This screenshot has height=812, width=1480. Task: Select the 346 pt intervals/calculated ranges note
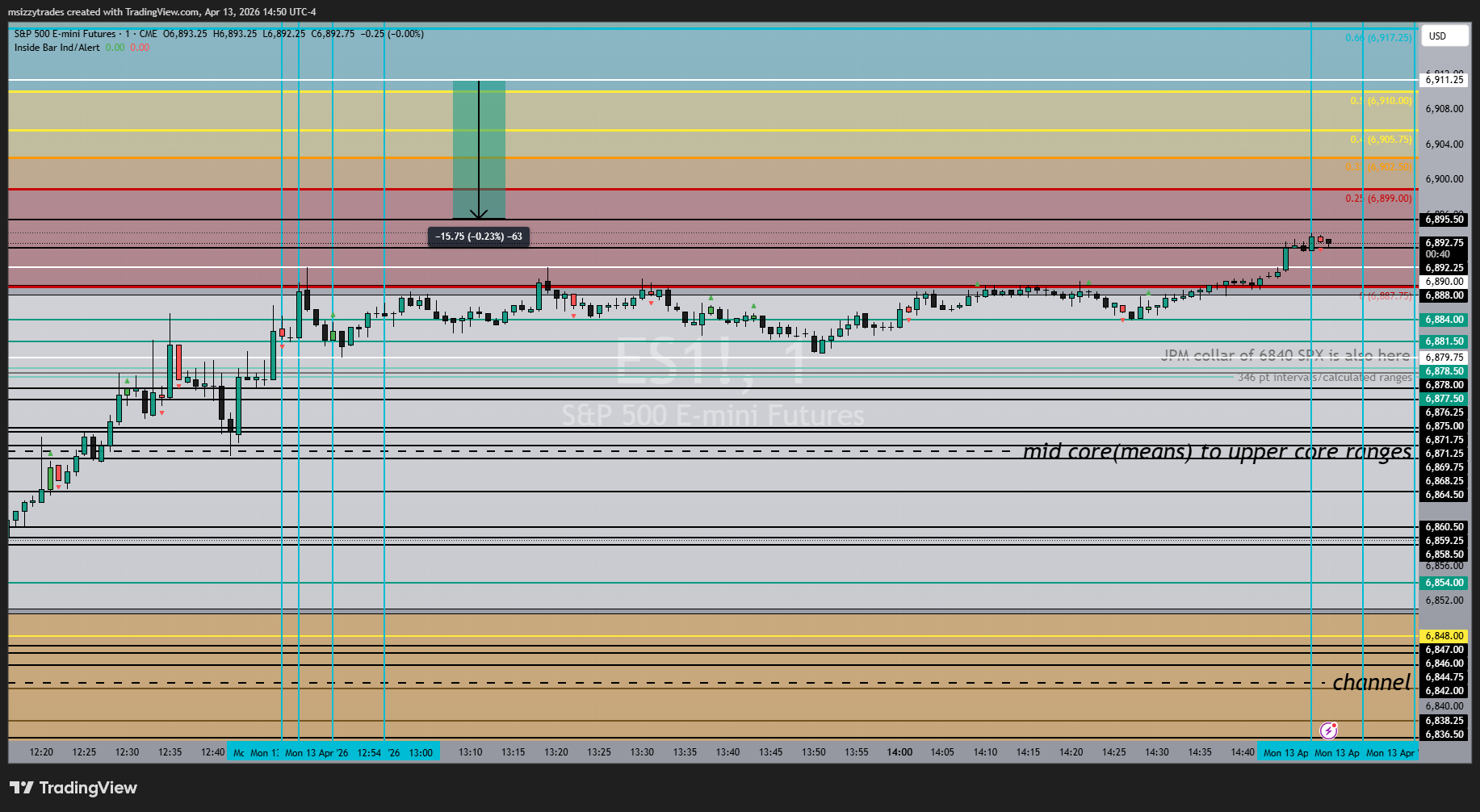[1325, 377]
